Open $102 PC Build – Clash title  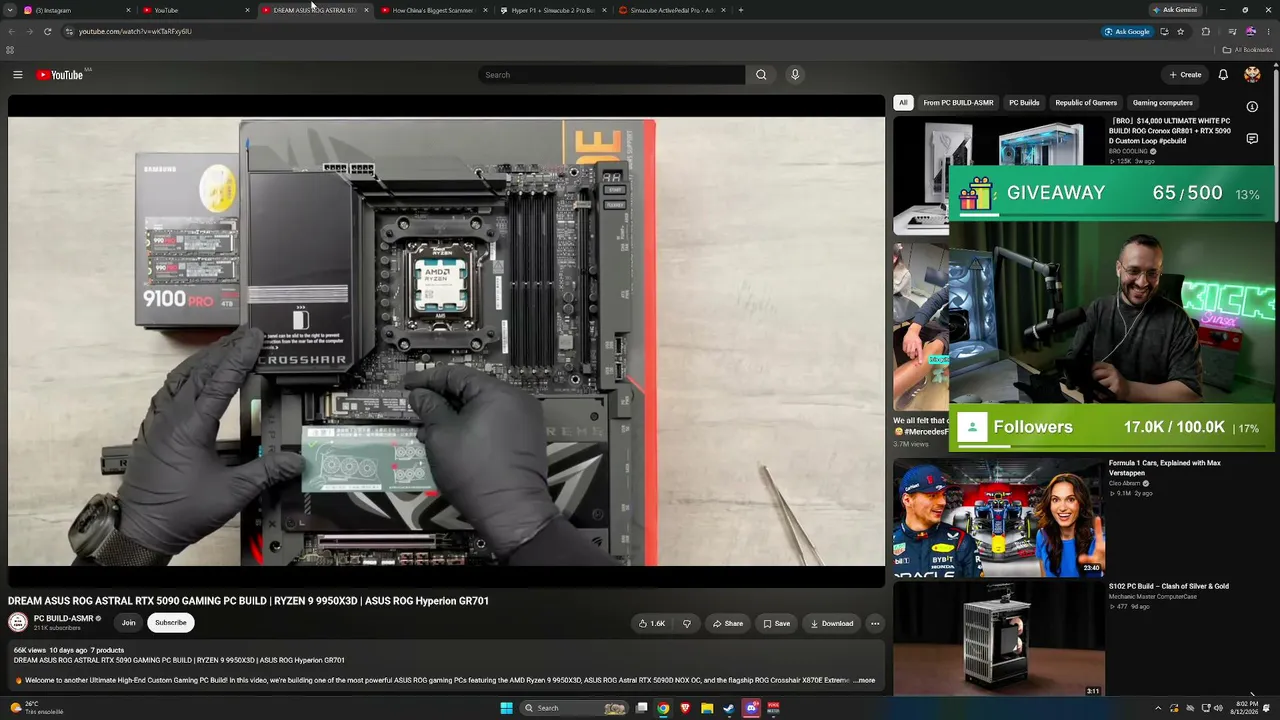pos(1169,586)
